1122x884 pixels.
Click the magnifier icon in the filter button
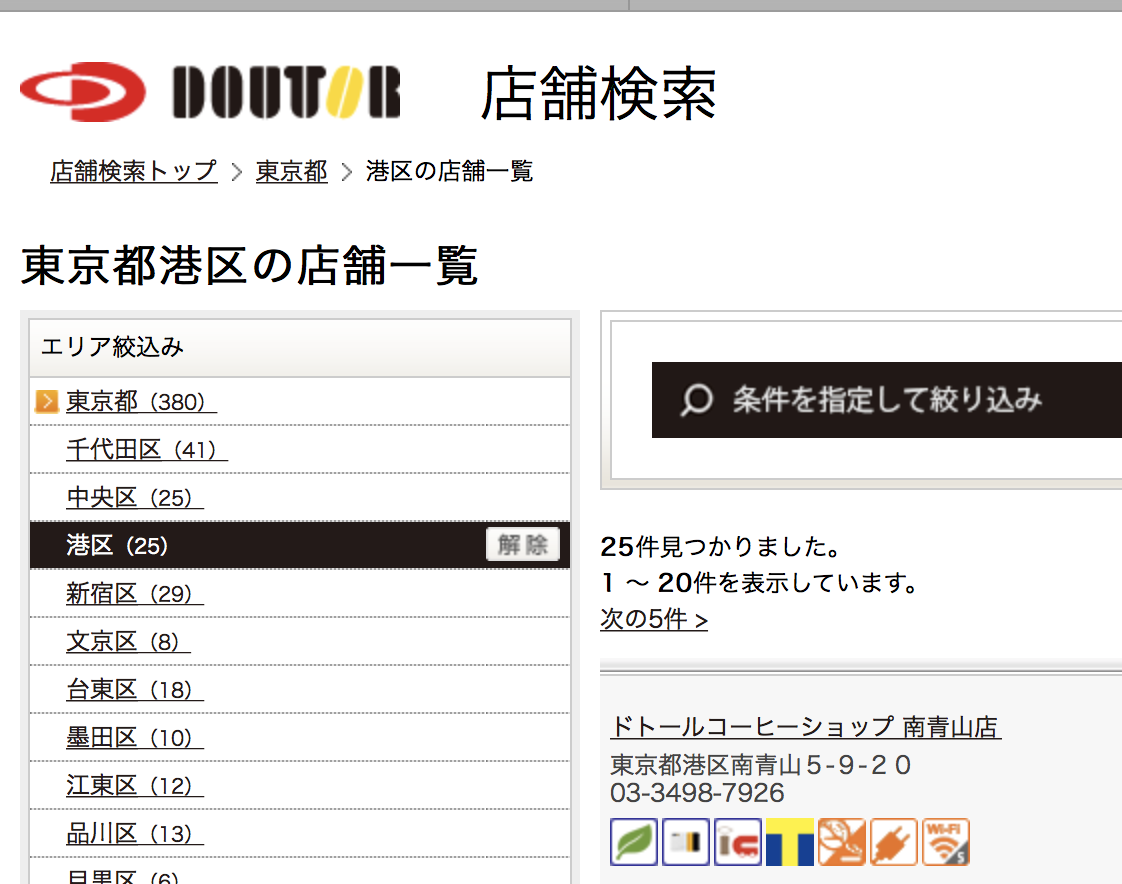coord(696,400)
